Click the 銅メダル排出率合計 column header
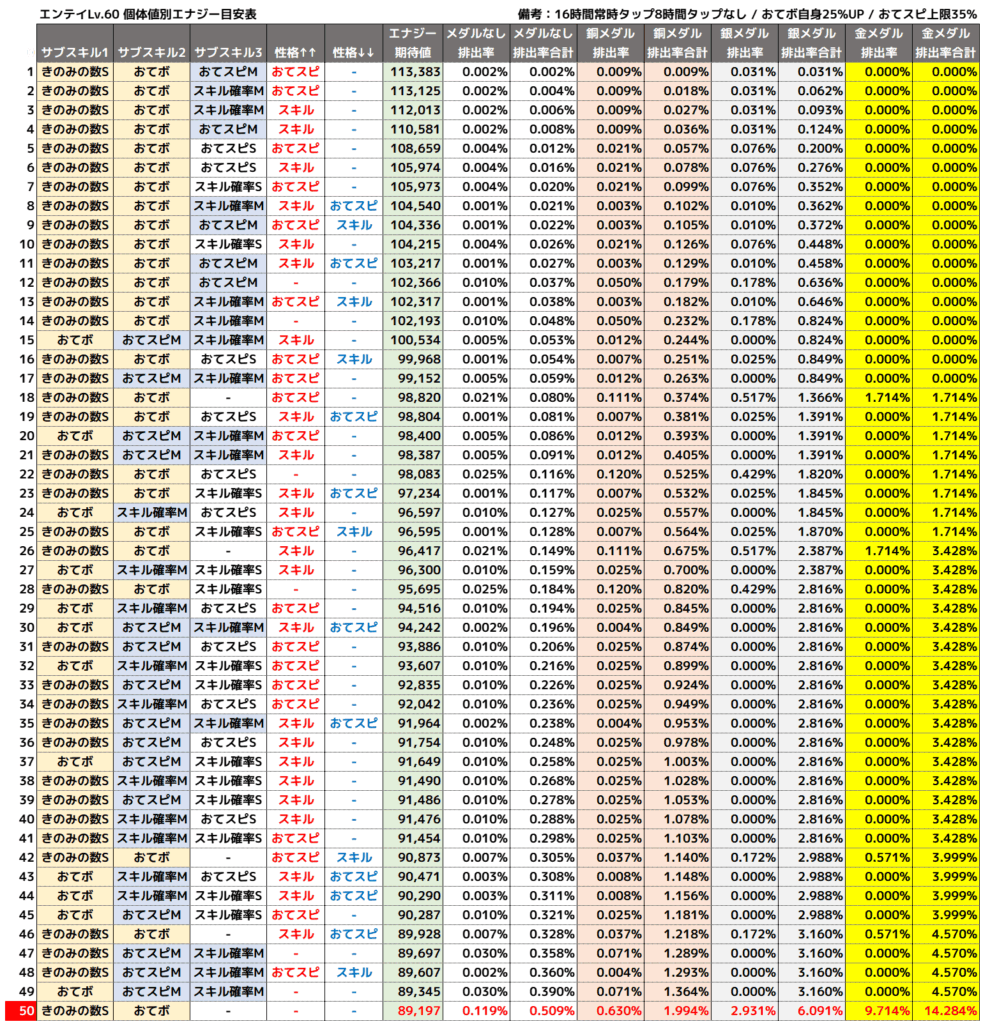Viewport: 983px width, 1024px height. [678, 43]
